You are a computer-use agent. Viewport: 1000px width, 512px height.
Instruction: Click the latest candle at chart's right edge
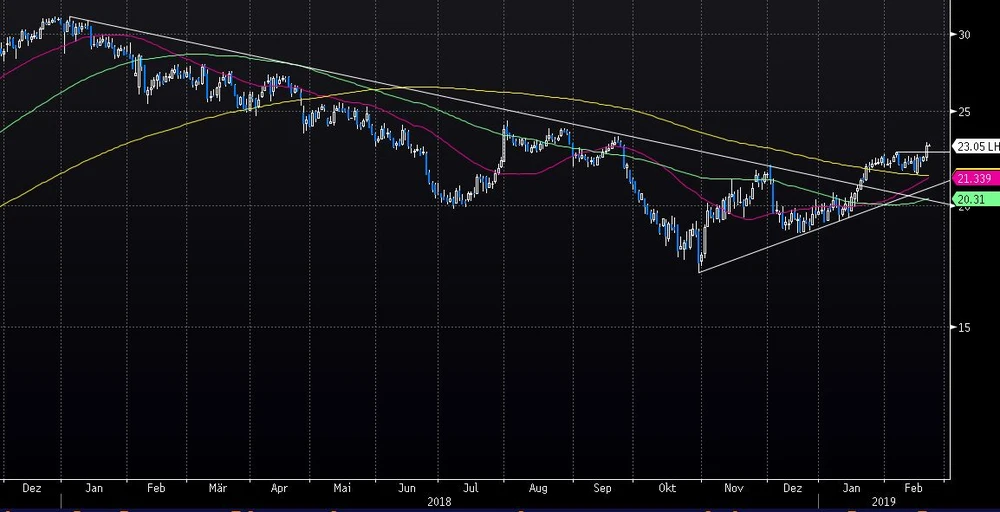(928, 148)
